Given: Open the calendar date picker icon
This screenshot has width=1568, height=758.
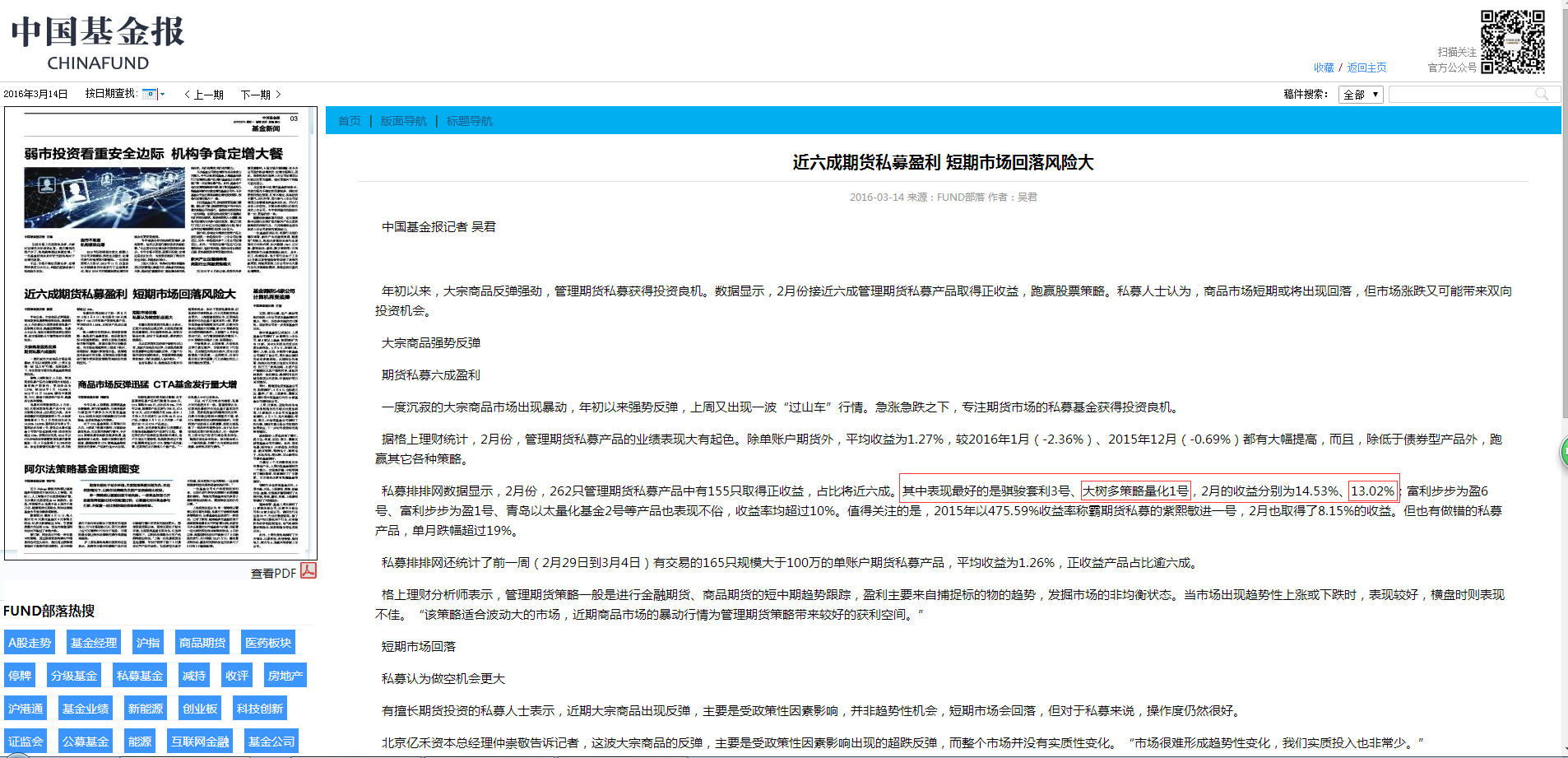Looking at the screenshot, I should [153, 94].
